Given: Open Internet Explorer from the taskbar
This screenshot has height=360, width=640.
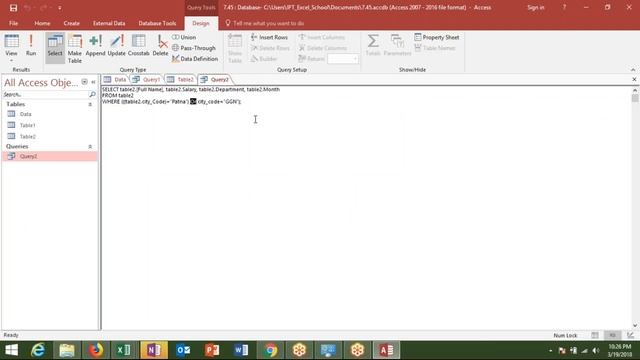Looking at the screenshot, I should [38, 350].
